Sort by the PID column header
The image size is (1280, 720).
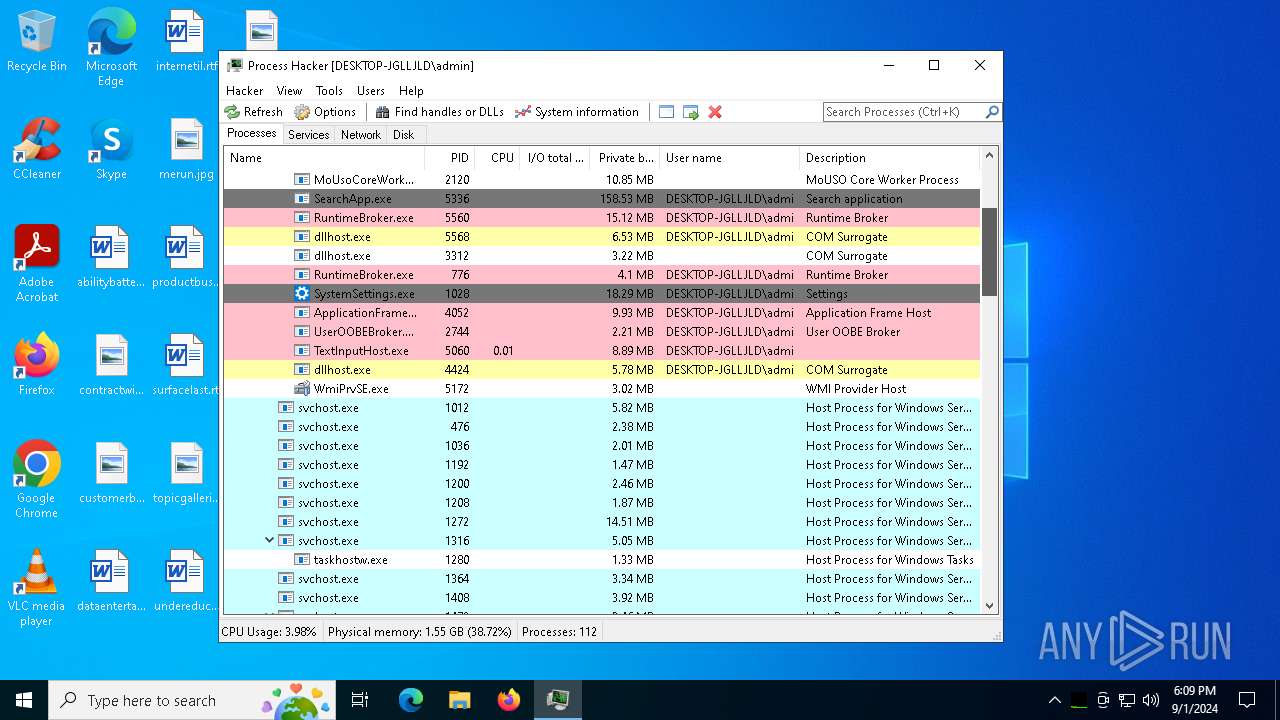[449, 158]
